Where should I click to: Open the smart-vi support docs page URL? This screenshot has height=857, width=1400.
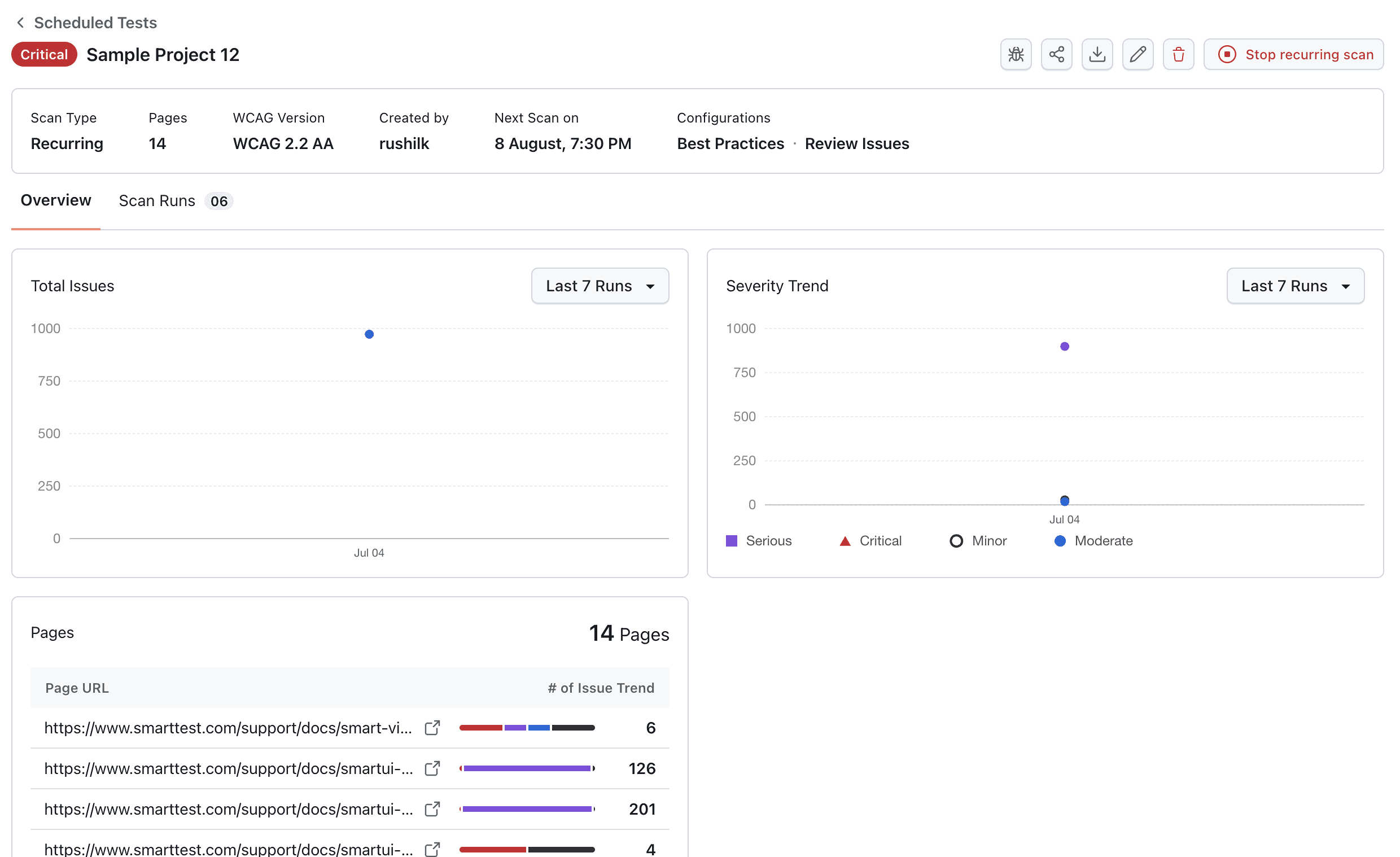tap(228, 728)
